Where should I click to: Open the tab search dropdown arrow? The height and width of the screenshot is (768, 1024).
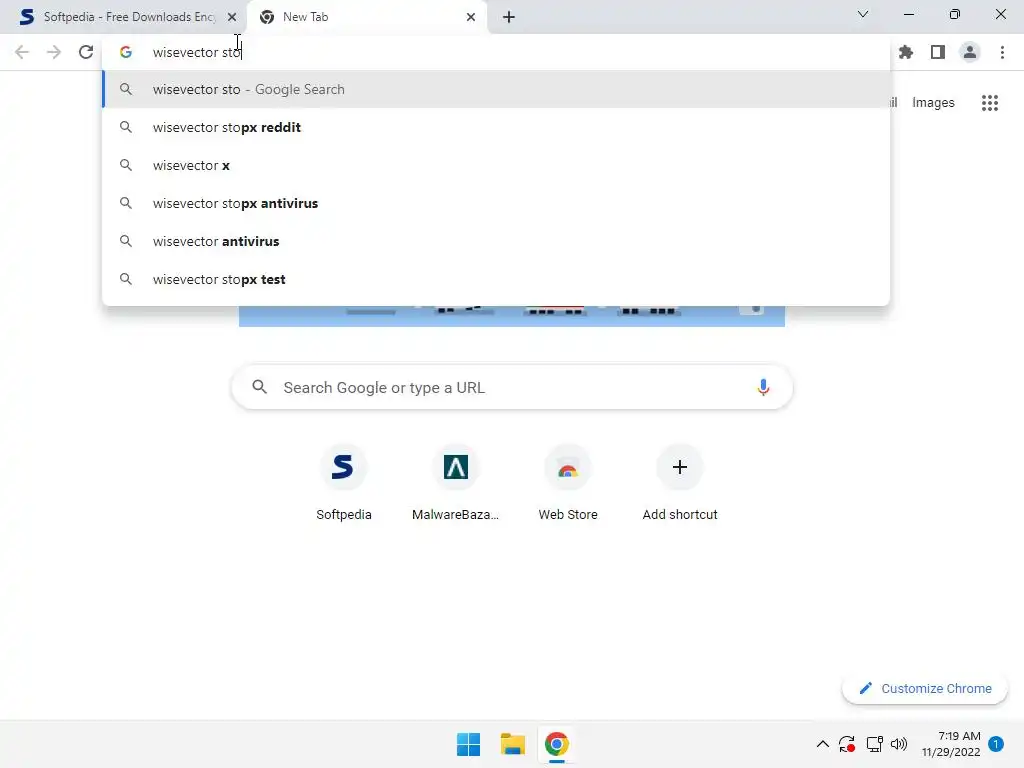(863, 14)
